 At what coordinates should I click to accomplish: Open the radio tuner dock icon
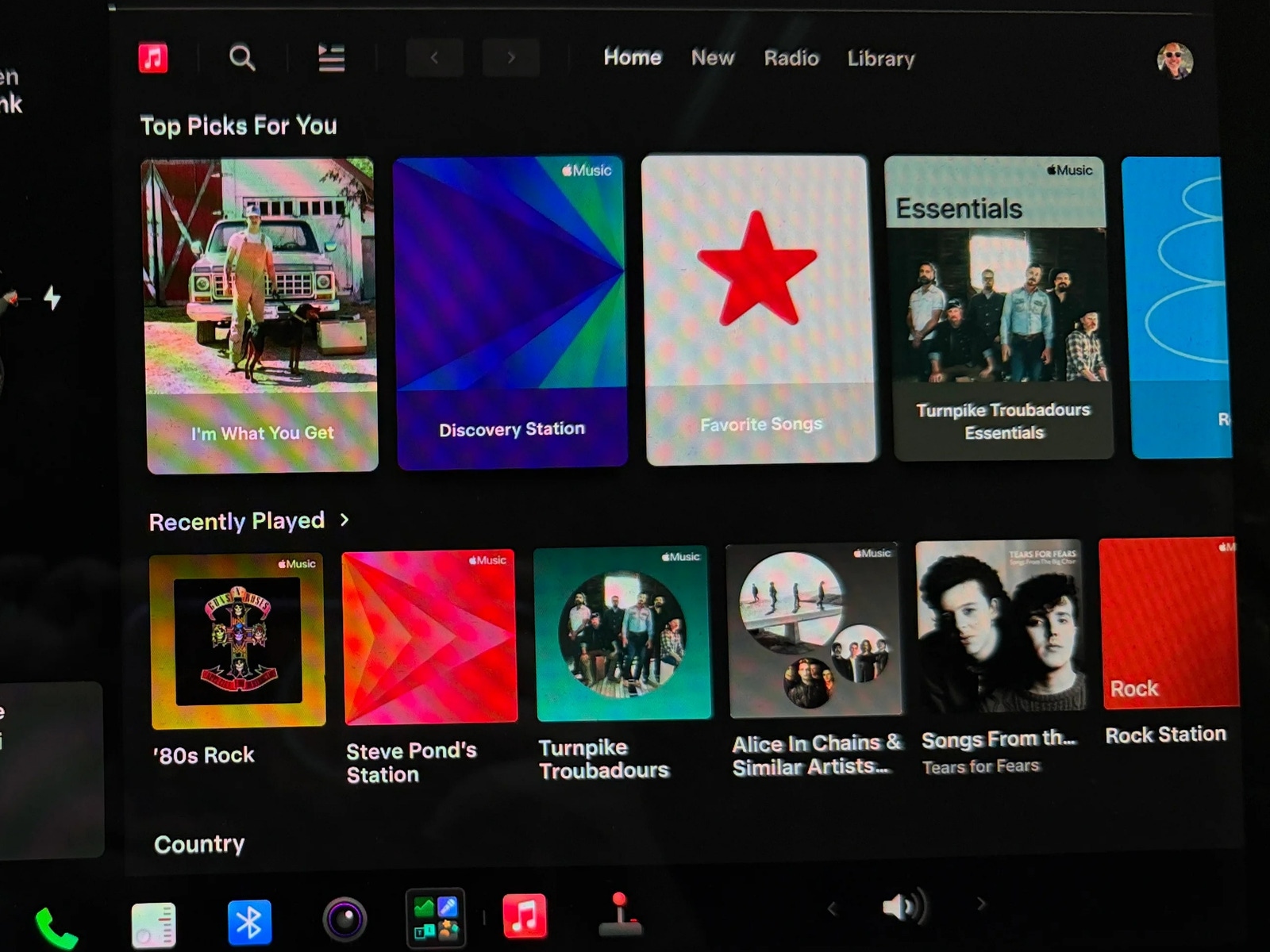[x=153, y=925]
